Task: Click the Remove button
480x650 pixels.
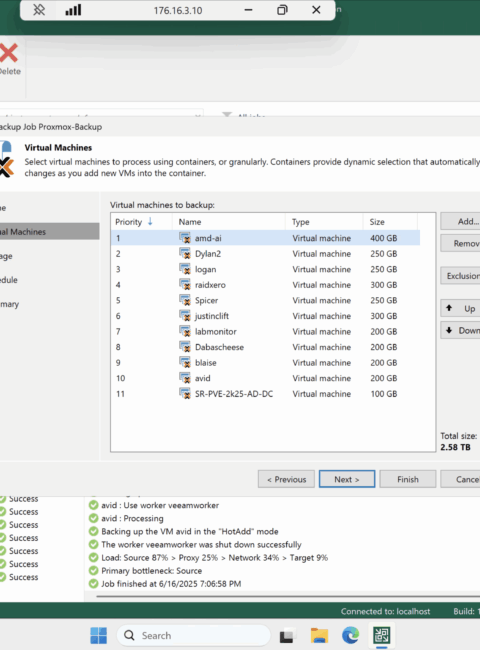Action: coord(460,243)
